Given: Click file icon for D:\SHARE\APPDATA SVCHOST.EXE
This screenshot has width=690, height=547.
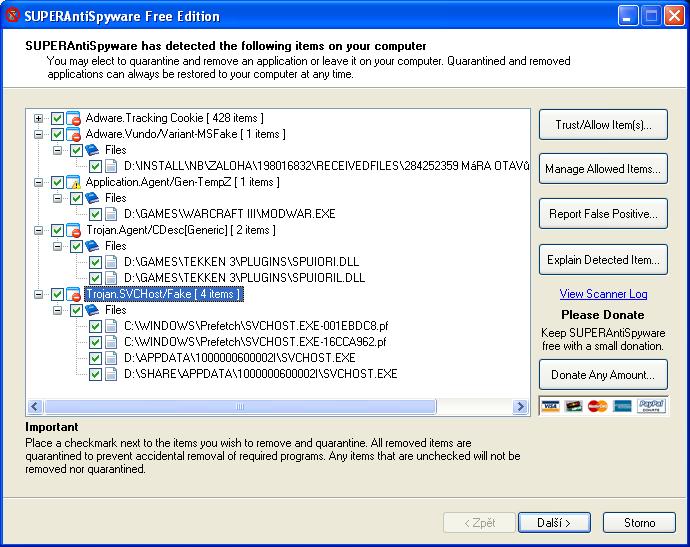Looking at the screenshot, I should pyautogui.click(x=111, y=374).
